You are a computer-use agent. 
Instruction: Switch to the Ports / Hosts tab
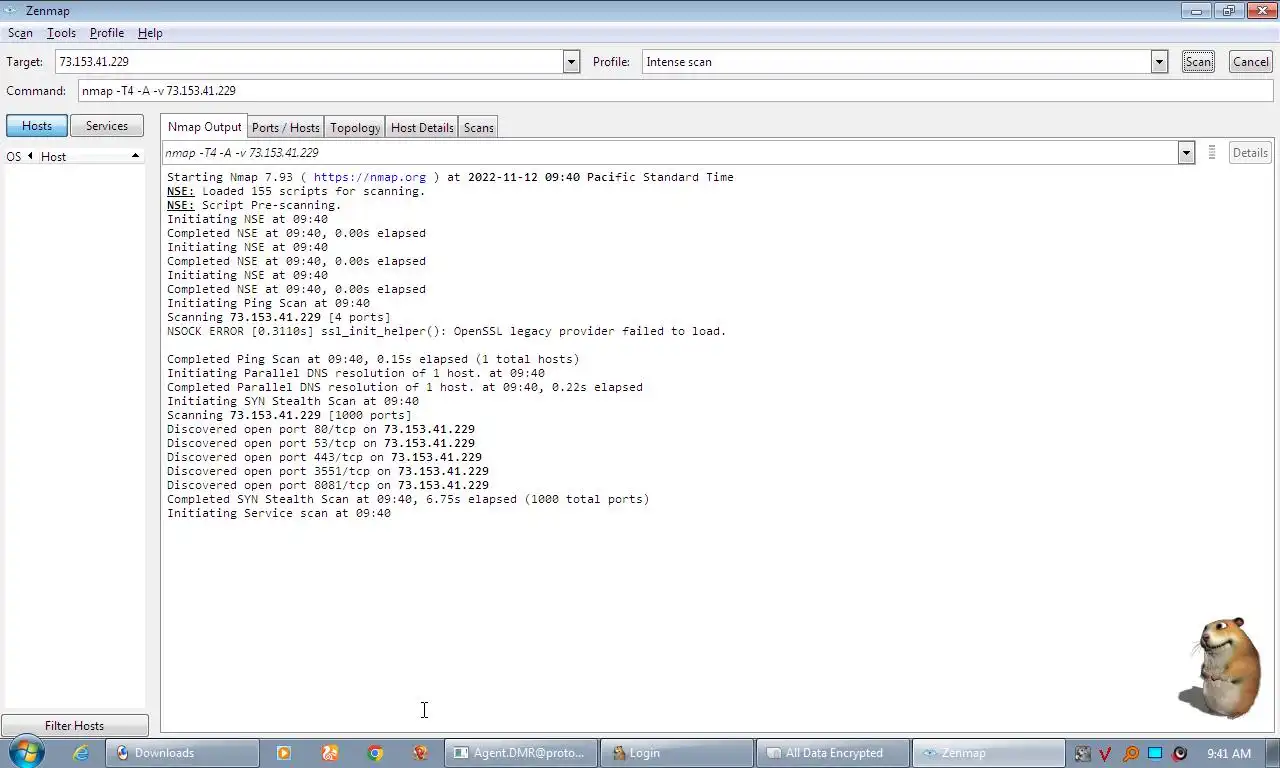286,128
